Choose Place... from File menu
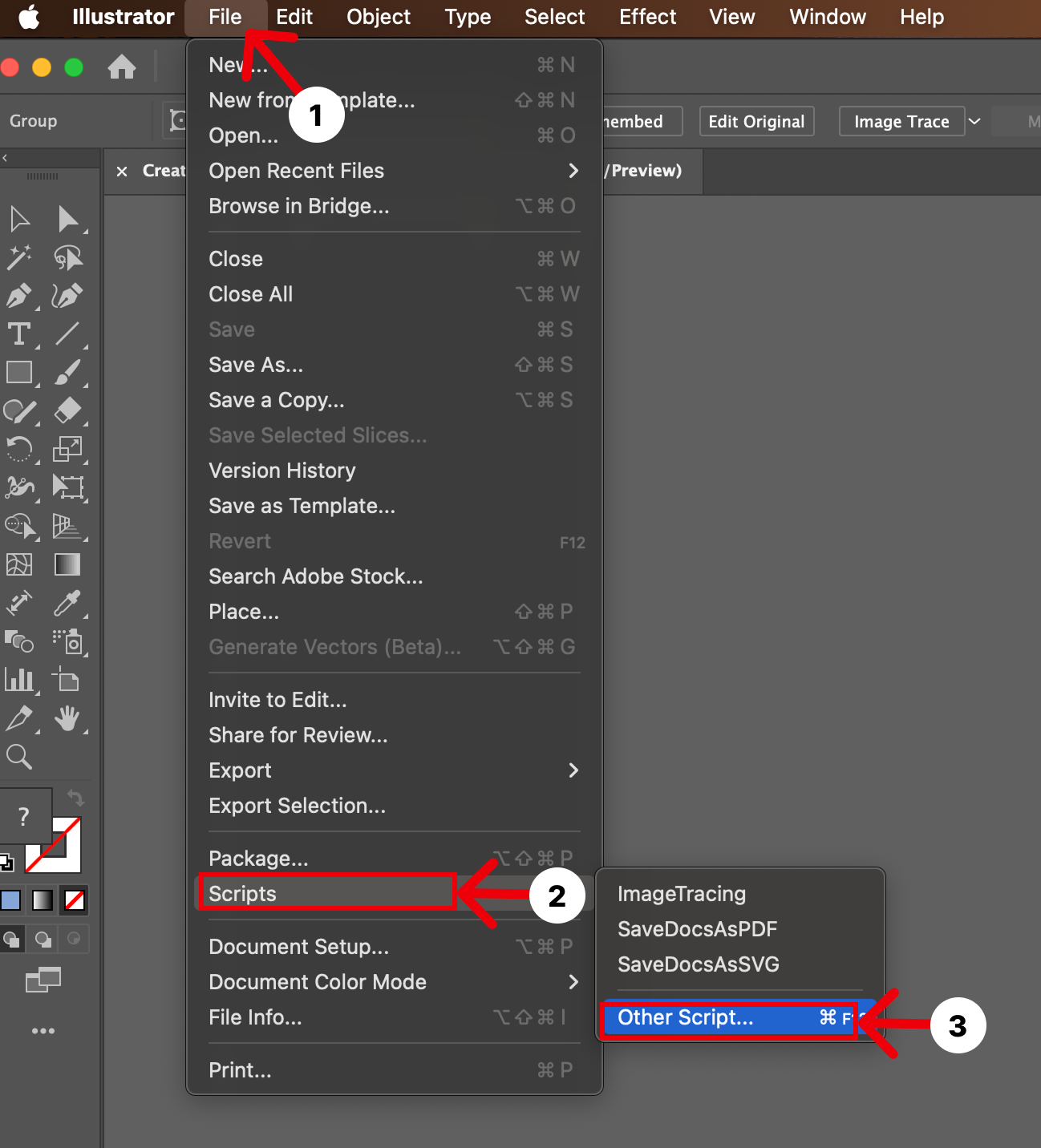The image size is (1041, 1148). pos(394,612)
